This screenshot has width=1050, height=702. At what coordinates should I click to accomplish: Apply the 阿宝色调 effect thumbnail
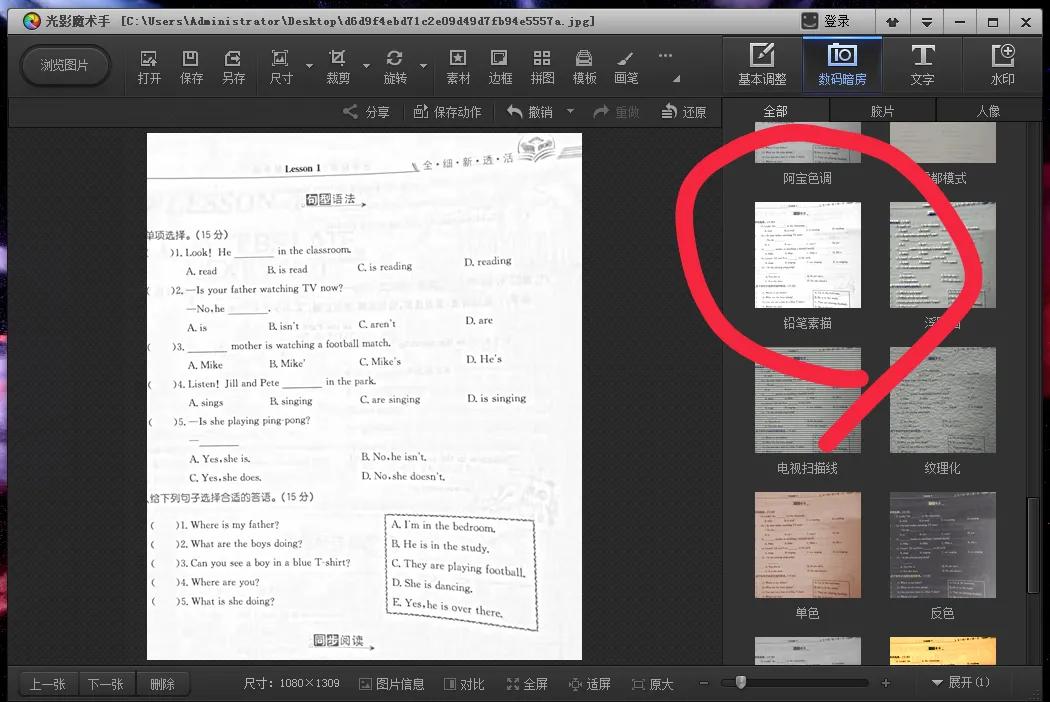(808, 143)
